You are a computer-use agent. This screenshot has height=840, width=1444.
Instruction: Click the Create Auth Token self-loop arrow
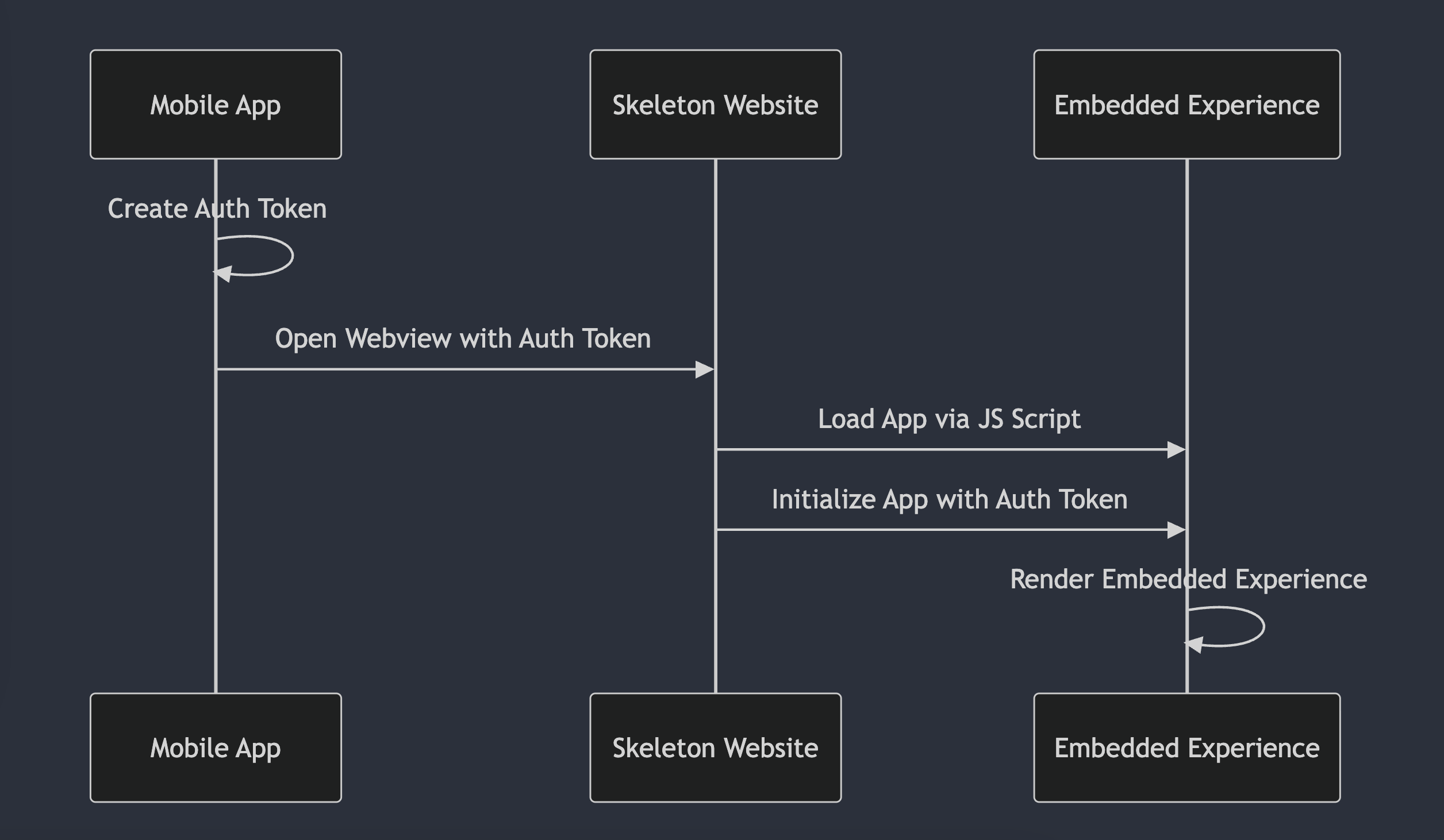click(x=291, y=255)
